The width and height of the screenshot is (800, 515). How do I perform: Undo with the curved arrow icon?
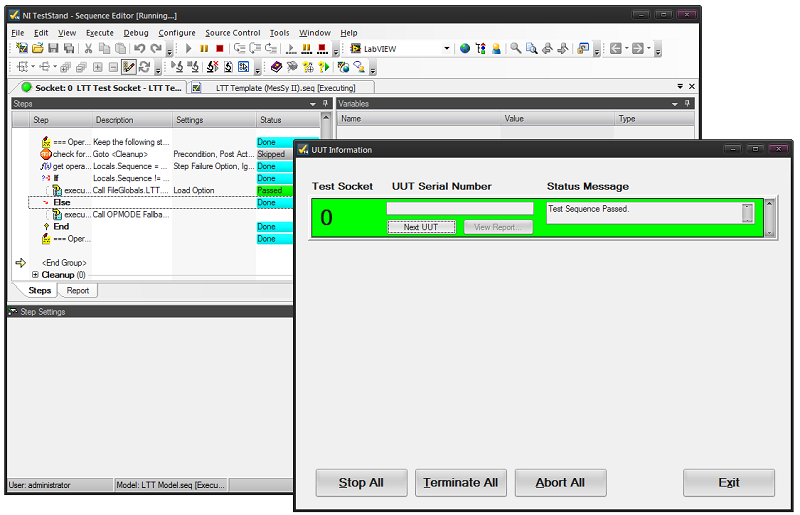click(x=139, y=48)
